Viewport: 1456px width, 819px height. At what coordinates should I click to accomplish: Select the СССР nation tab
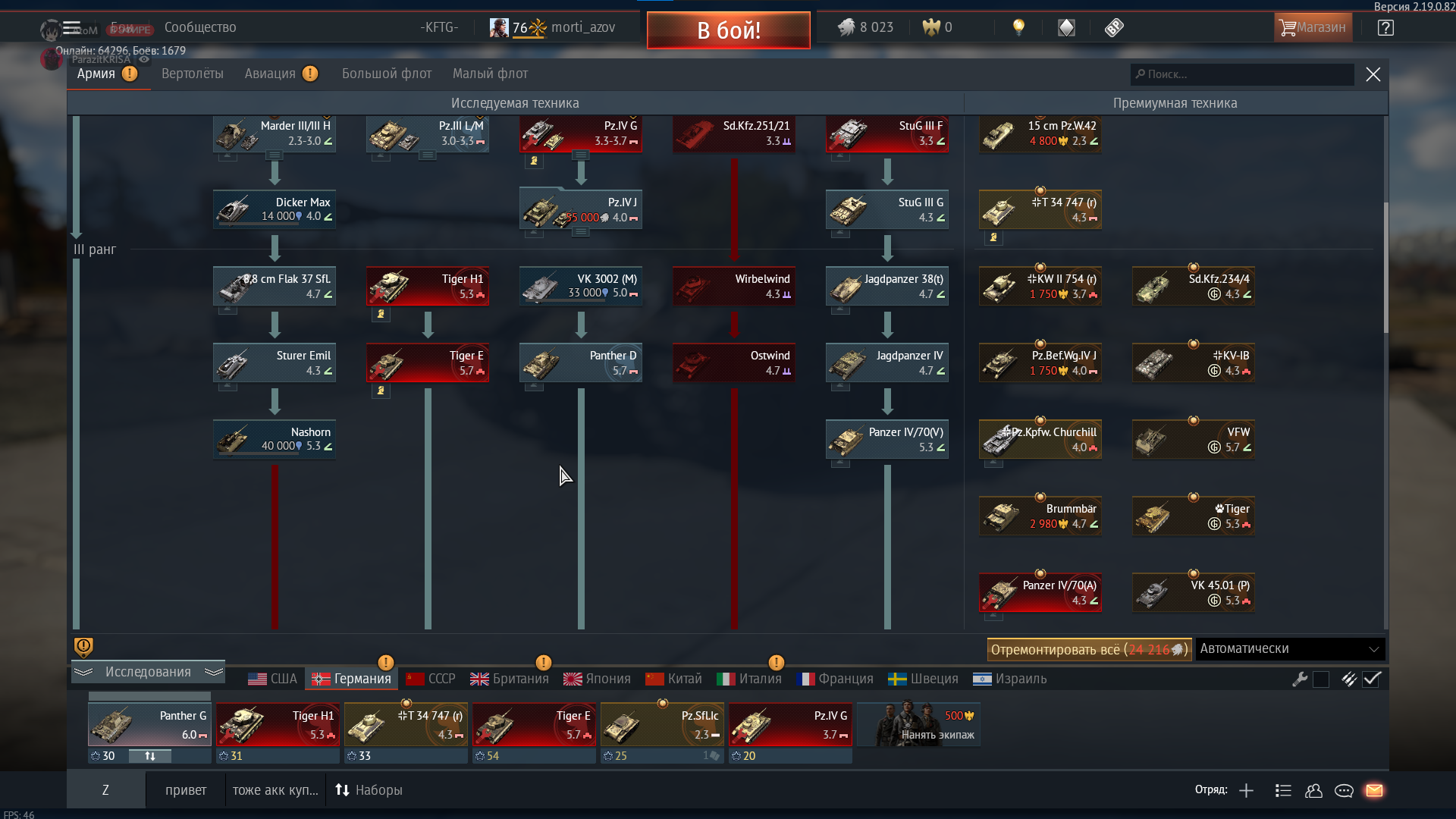[x=431, y=679]
